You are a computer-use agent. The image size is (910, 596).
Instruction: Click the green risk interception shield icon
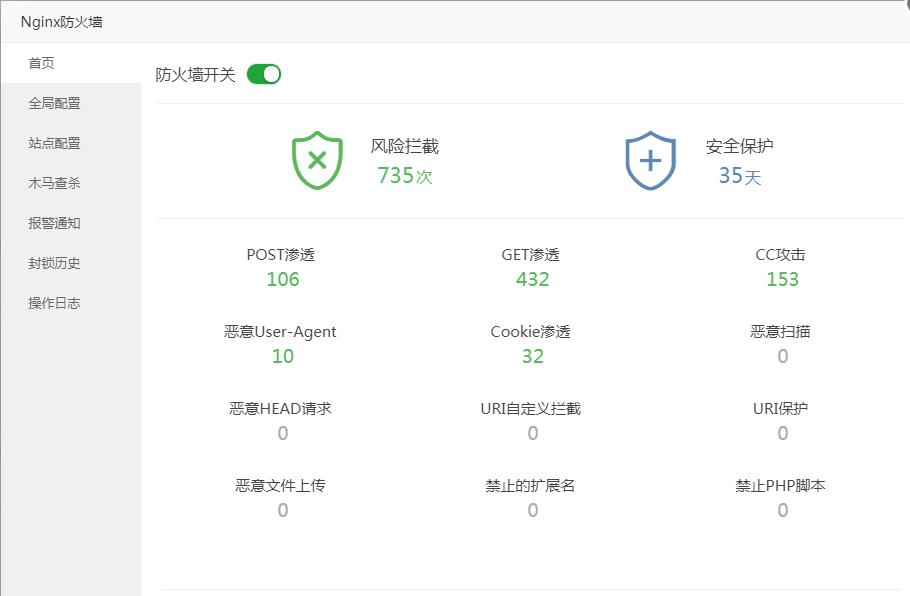point(317,160)
